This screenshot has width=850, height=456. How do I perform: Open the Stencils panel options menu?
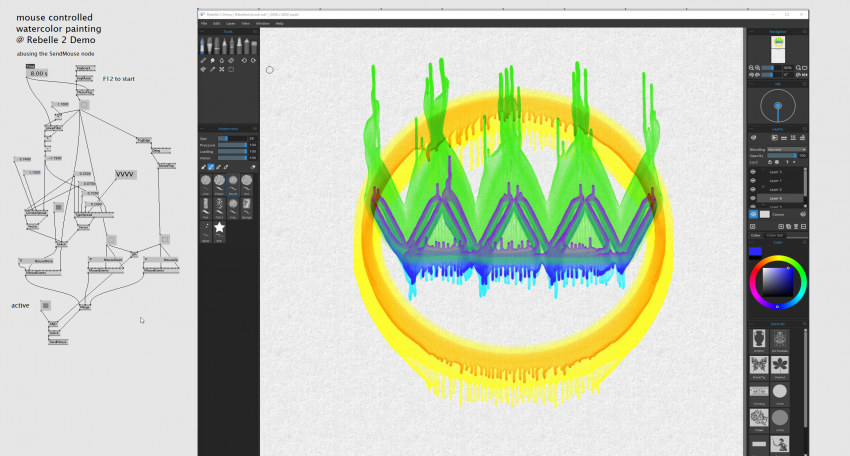coord(805,323)
